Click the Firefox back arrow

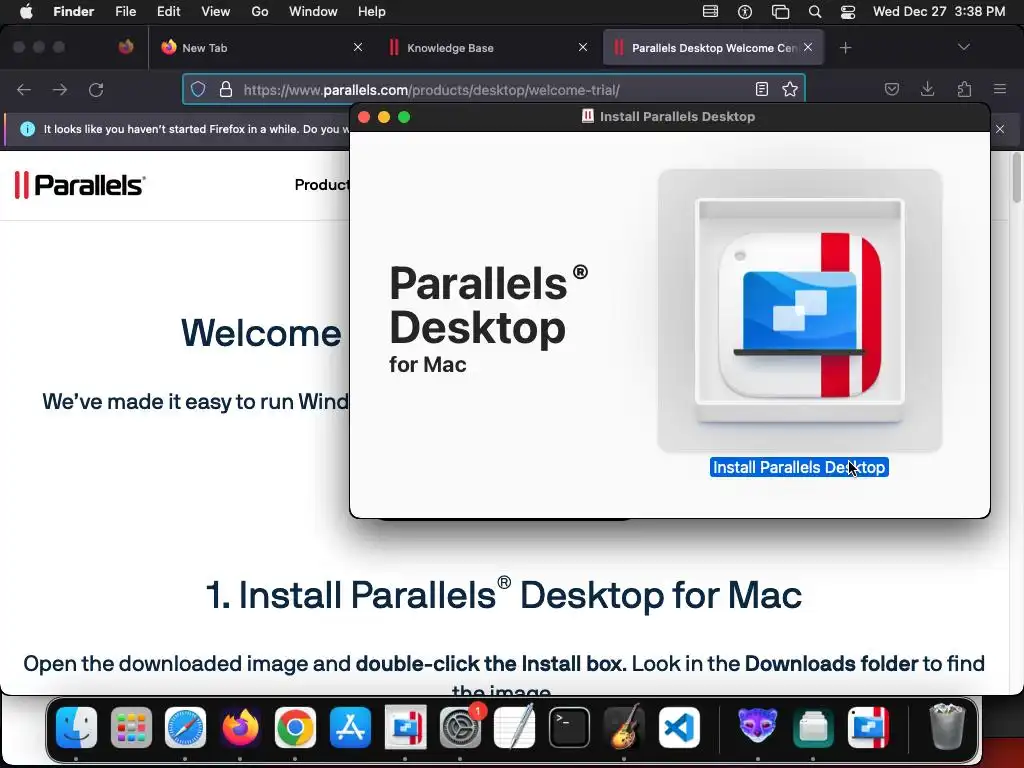tap(24, 89)
